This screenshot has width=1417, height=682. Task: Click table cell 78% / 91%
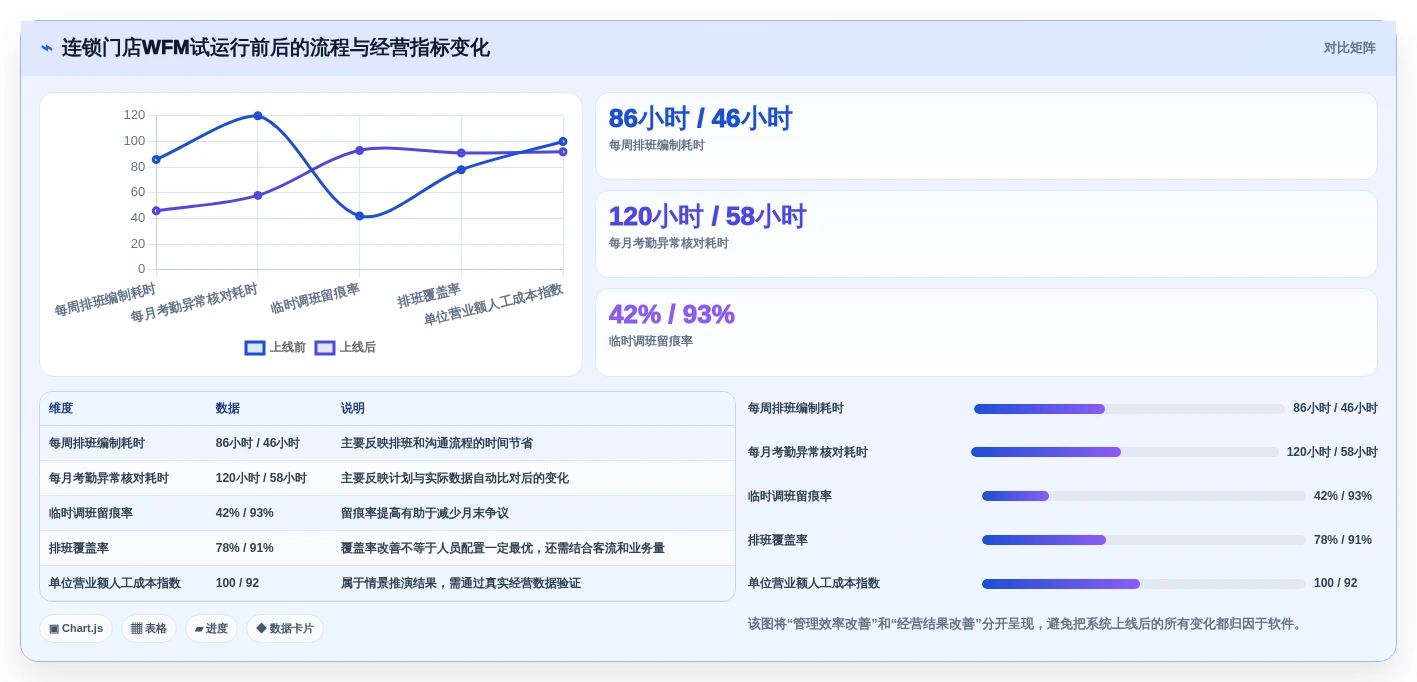click(x=245, y=548)
